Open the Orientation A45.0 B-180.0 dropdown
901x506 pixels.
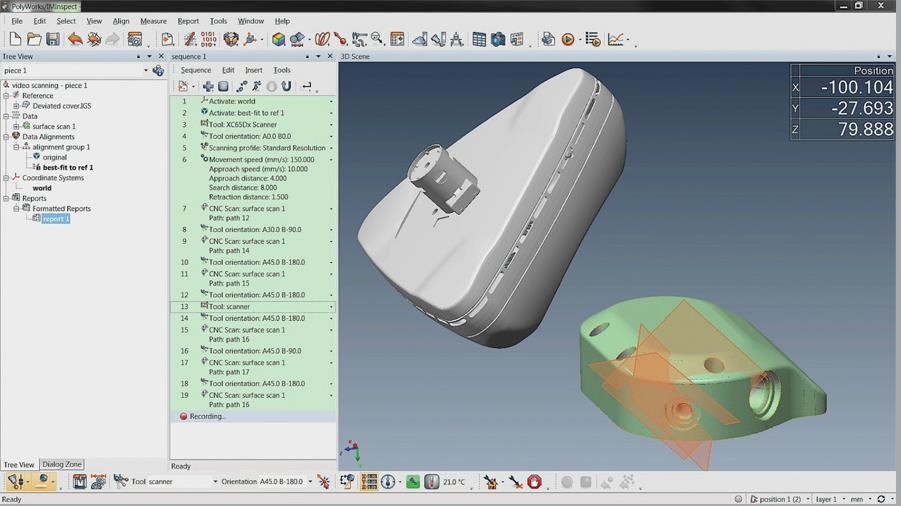310,482
